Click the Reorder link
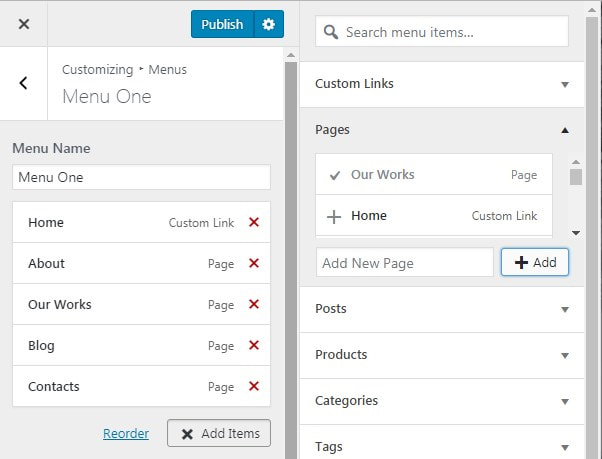The image size is (602, 459). tap(126, 433)
